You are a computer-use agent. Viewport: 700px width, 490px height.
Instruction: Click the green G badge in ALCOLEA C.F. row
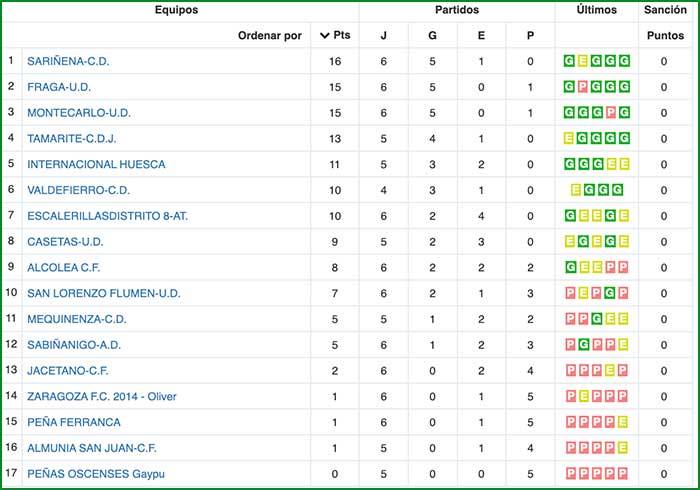pos(569,267)
